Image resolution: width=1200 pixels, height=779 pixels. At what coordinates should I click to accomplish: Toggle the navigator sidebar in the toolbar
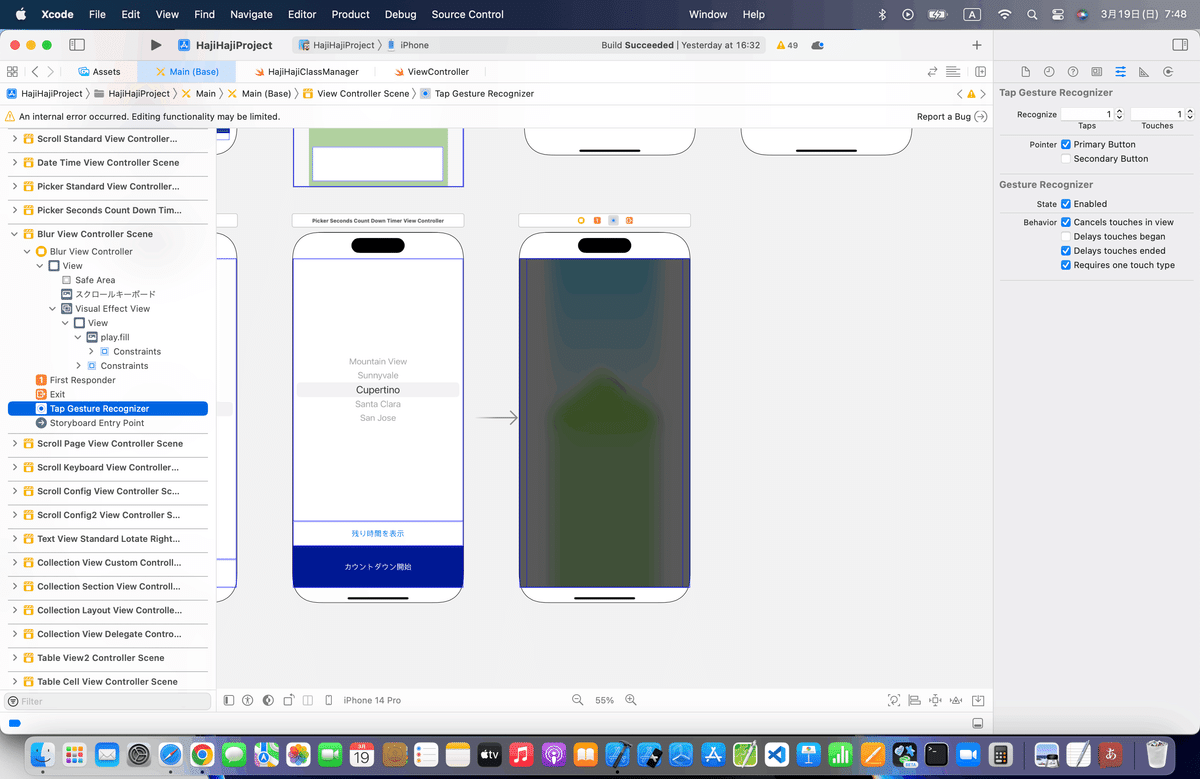pyautogui.click(x=77, y=45)
